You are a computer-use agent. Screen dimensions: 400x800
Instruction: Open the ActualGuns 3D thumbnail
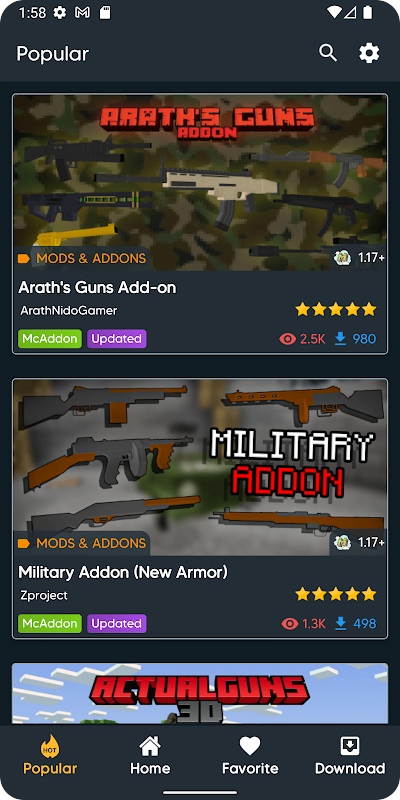tap(200, 693)
